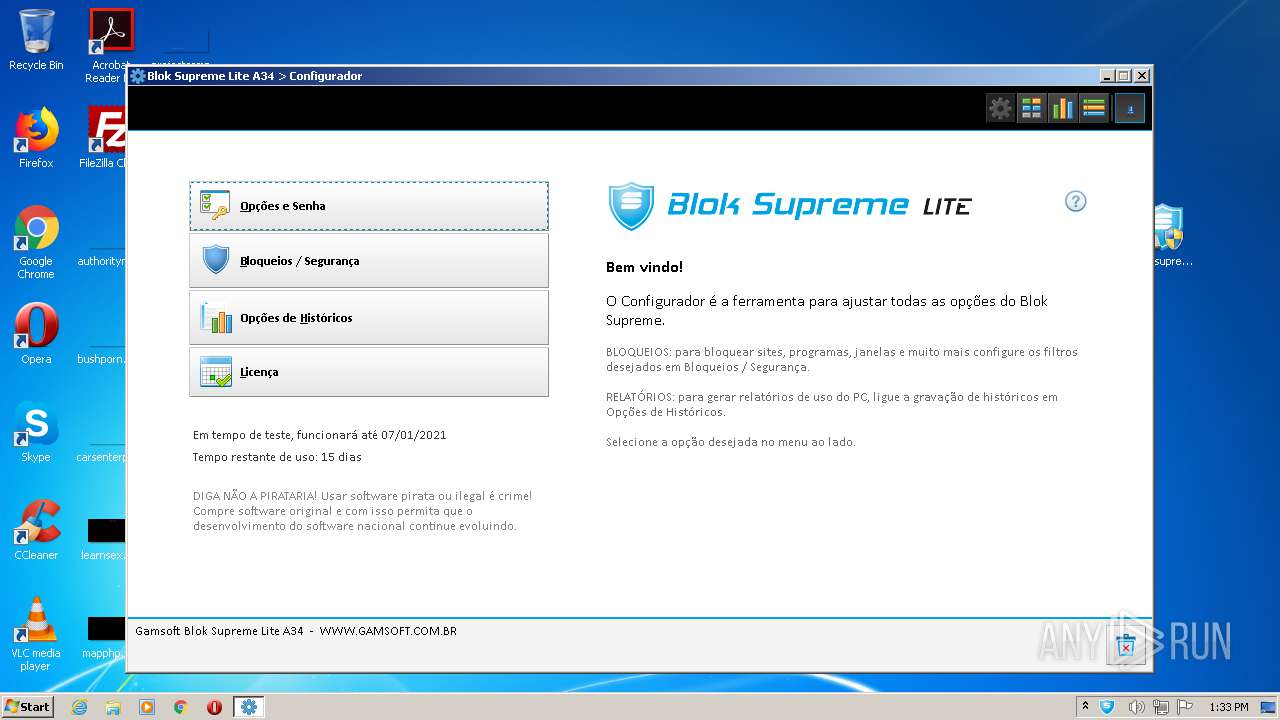
Task: Open VLC media player desktop shortcut
Action: (36, 634)
